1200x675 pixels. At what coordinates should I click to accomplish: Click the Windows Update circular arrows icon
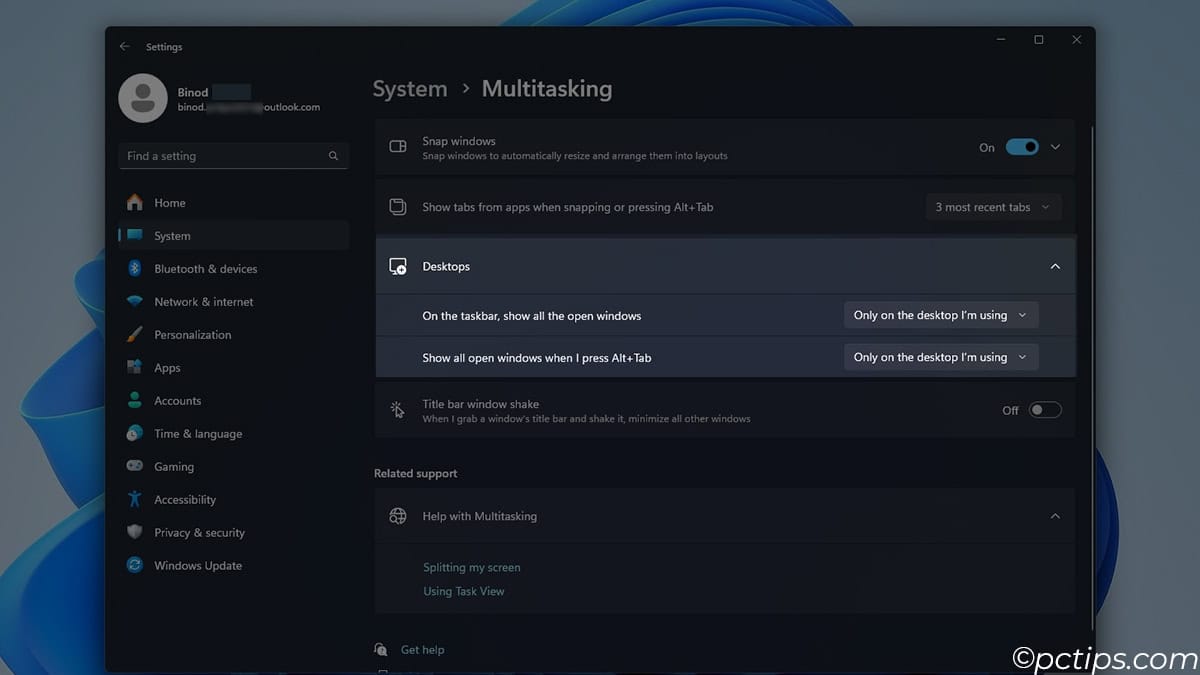[x=135, y=565]
